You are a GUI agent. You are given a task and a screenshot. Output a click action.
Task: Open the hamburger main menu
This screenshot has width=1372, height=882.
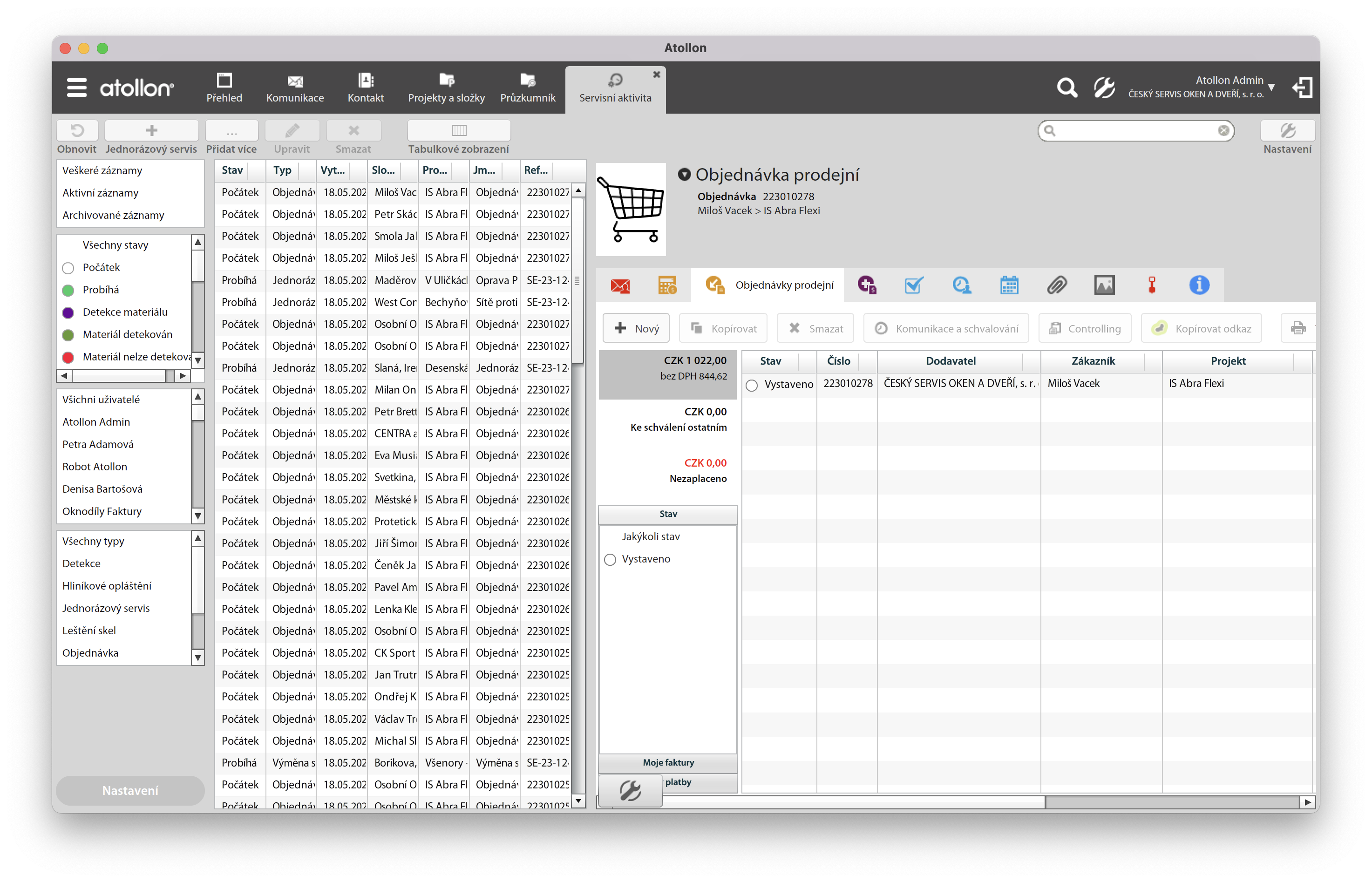click(x=77, y=88)
